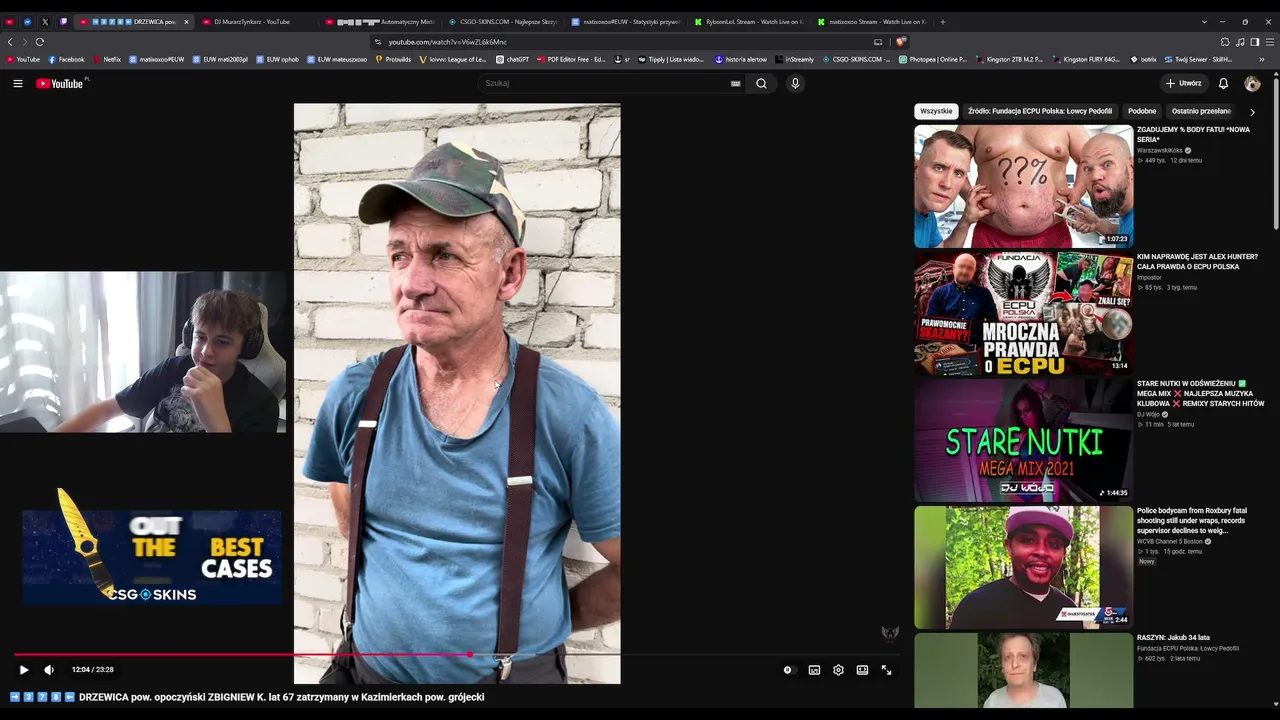Open a new browser tab with plus
Viewport: 1280px width, 720px height.
pyautogui.click(x=942, y=21)
